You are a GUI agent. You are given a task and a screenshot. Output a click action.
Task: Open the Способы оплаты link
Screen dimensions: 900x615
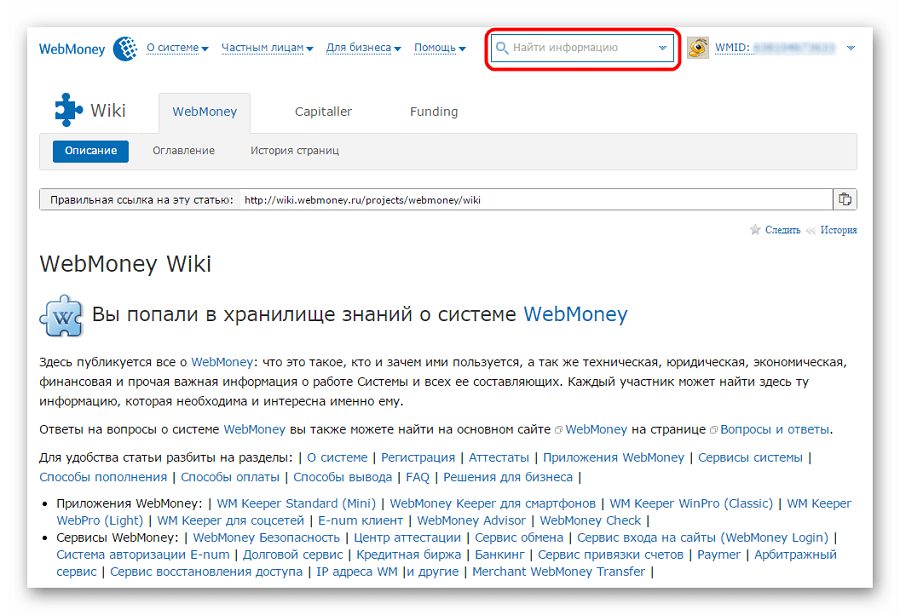tap(230, 477)
